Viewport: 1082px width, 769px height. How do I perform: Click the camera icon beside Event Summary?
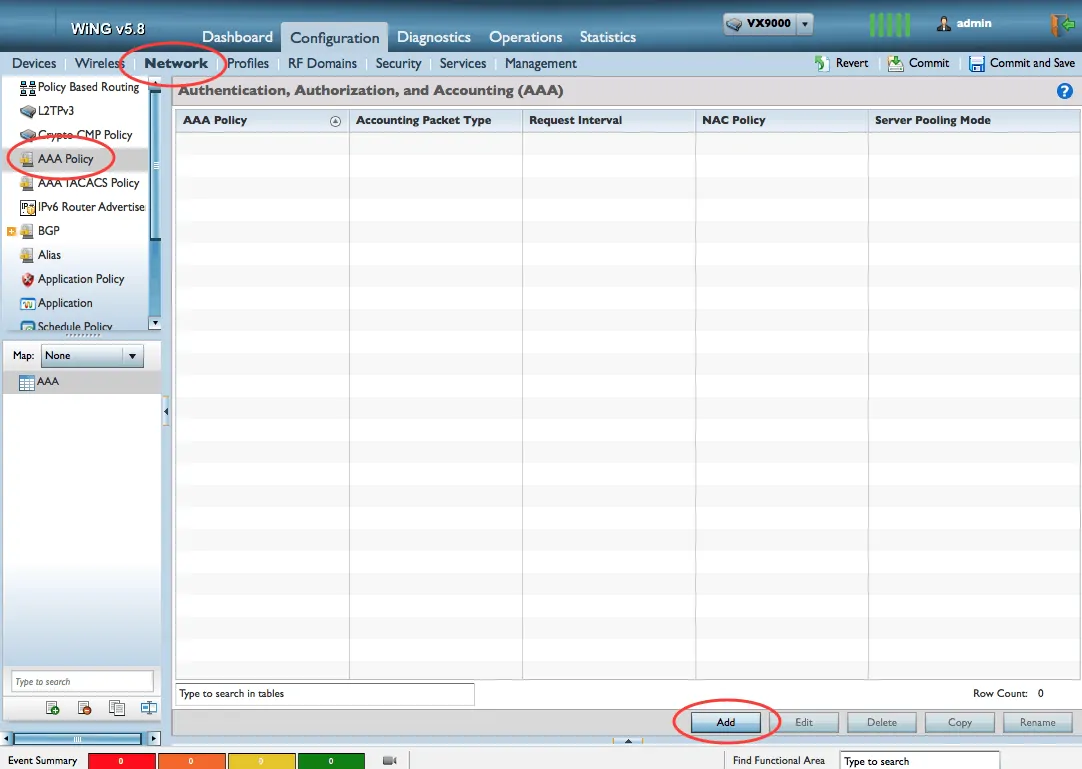tap(389, 761)
